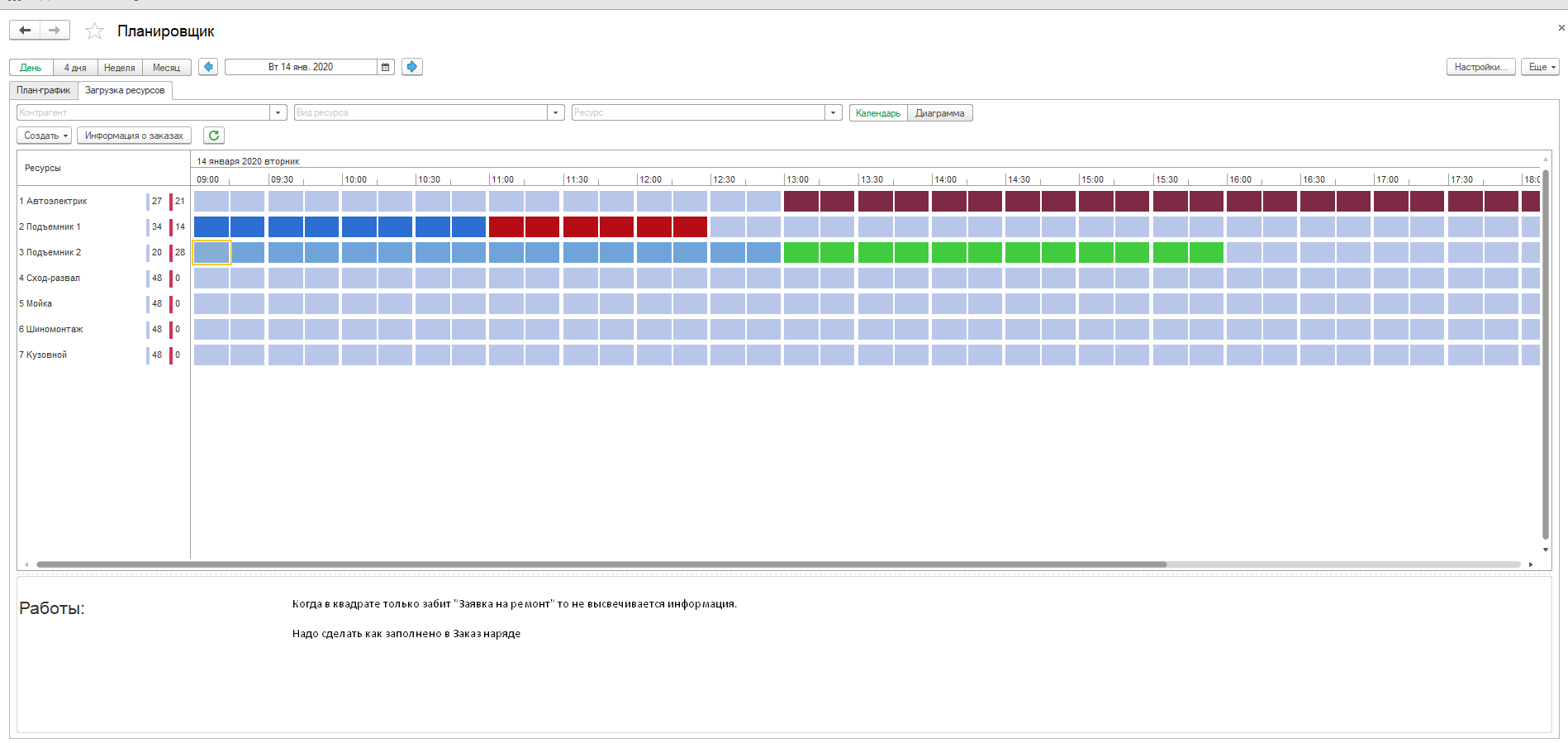Refresh the planner with green arrow
This screenshot has height=743, width=1568.
pyautogui.click(x=214, y=136)
